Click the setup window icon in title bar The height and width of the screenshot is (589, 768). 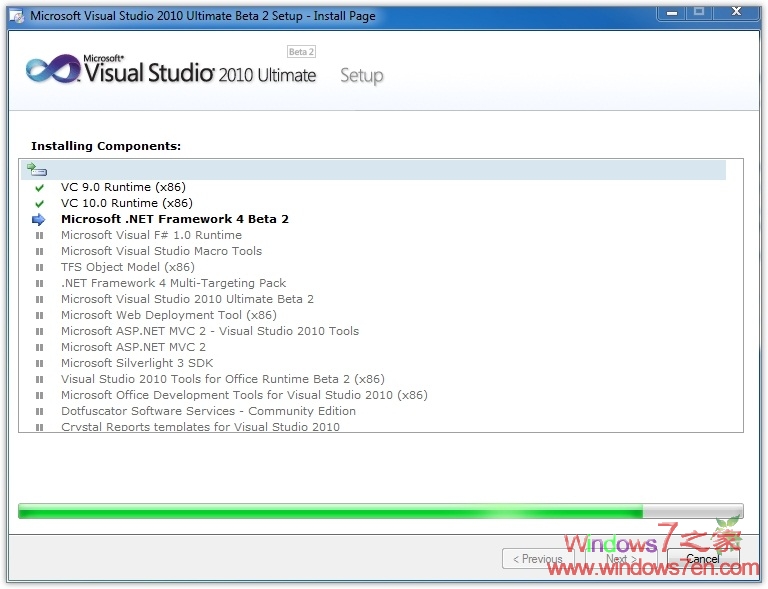point(17,16)
